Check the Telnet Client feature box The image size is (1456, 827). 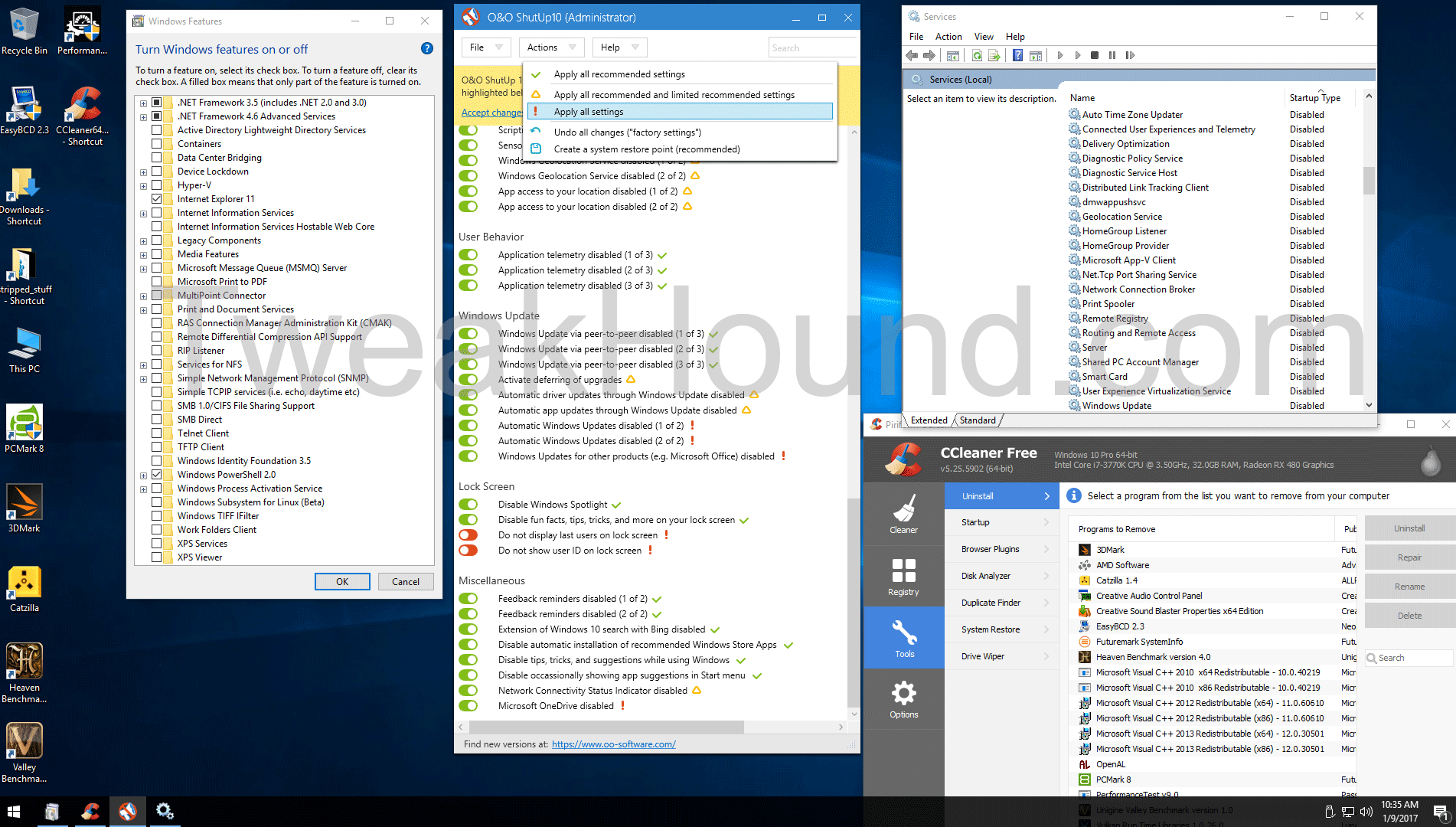pyautogui.click(x=156, y=433)
